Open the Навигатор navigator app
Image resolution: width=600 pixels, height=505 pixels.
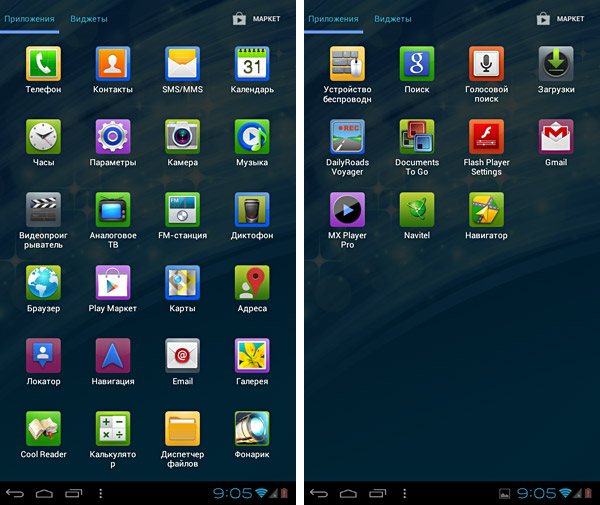click(x=486, y=210)
